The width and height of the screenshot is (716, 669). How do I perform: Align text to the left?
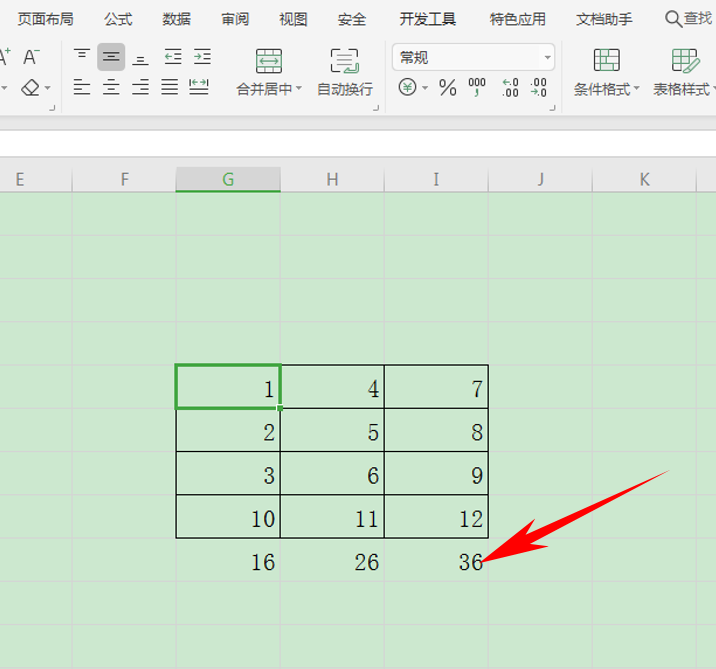click(x=82, y=87)
